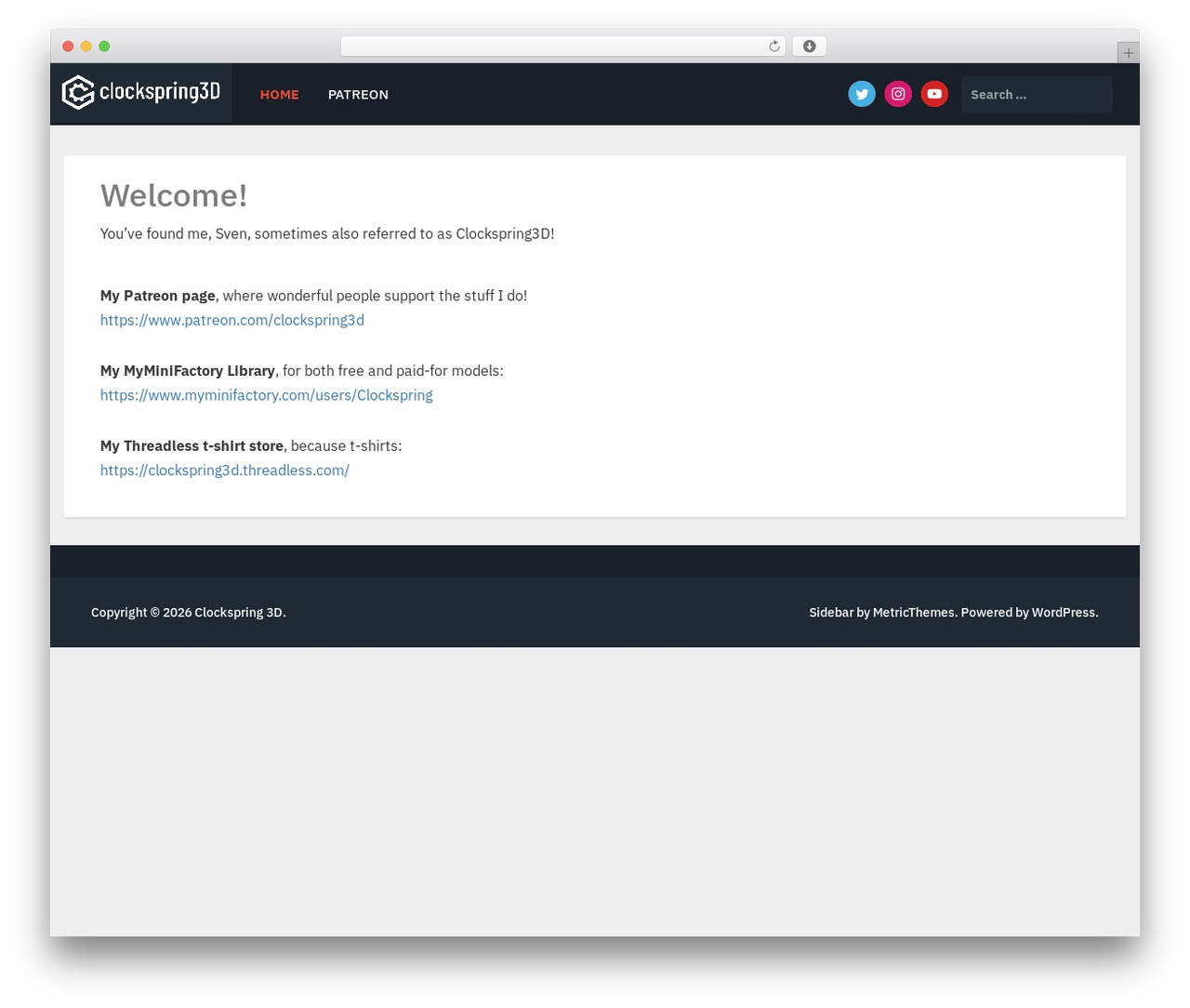The height and width of the screenshot is (1008, 1190).
Task: Click the browser address bar
Action: pyautogui.click(x=563, y=46)
